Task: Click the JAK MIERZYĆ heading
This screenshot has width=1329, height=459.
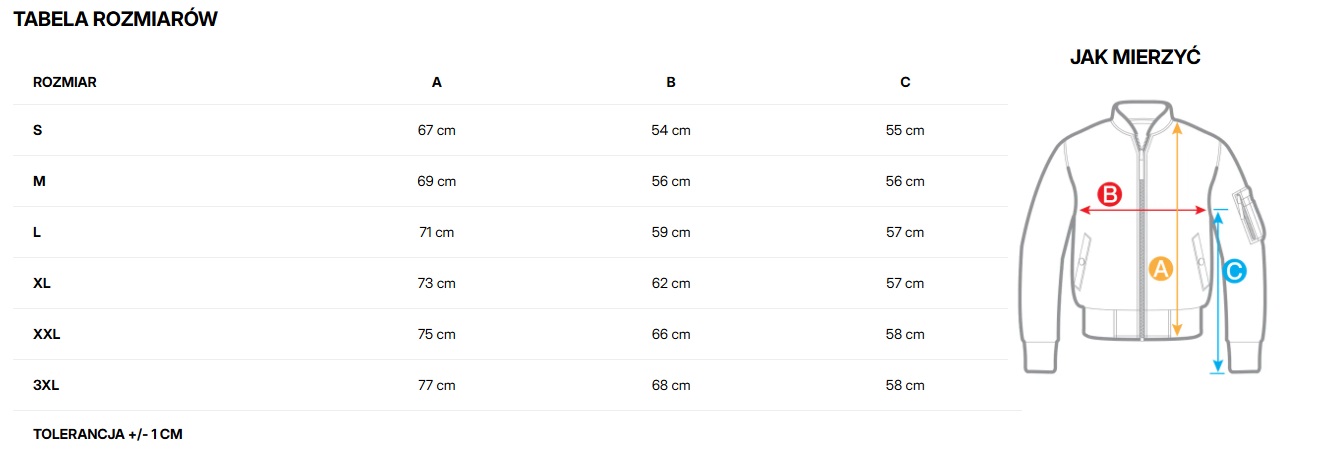Action: 1135,57
